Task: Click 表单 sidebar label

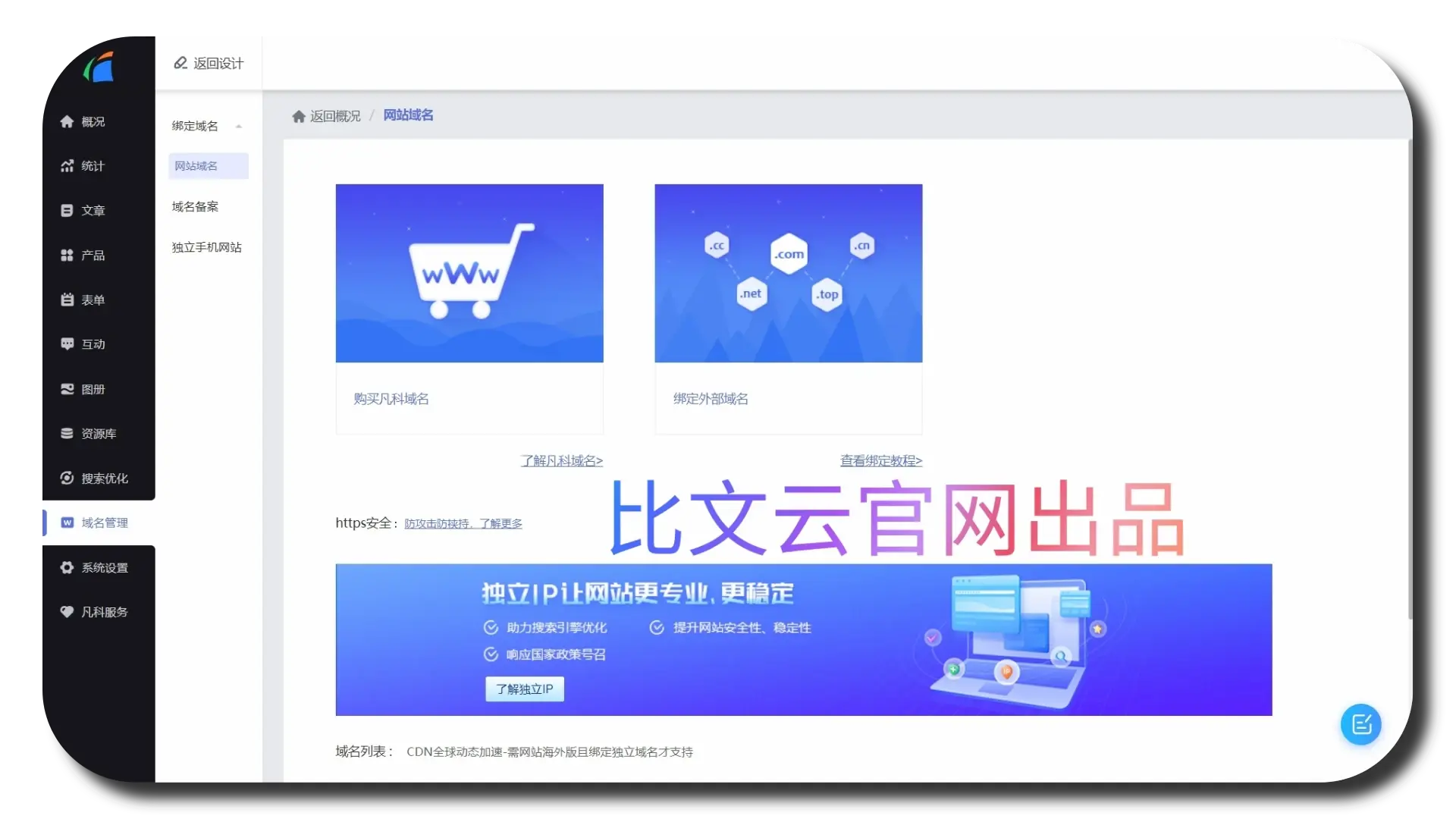Action: 93,300
